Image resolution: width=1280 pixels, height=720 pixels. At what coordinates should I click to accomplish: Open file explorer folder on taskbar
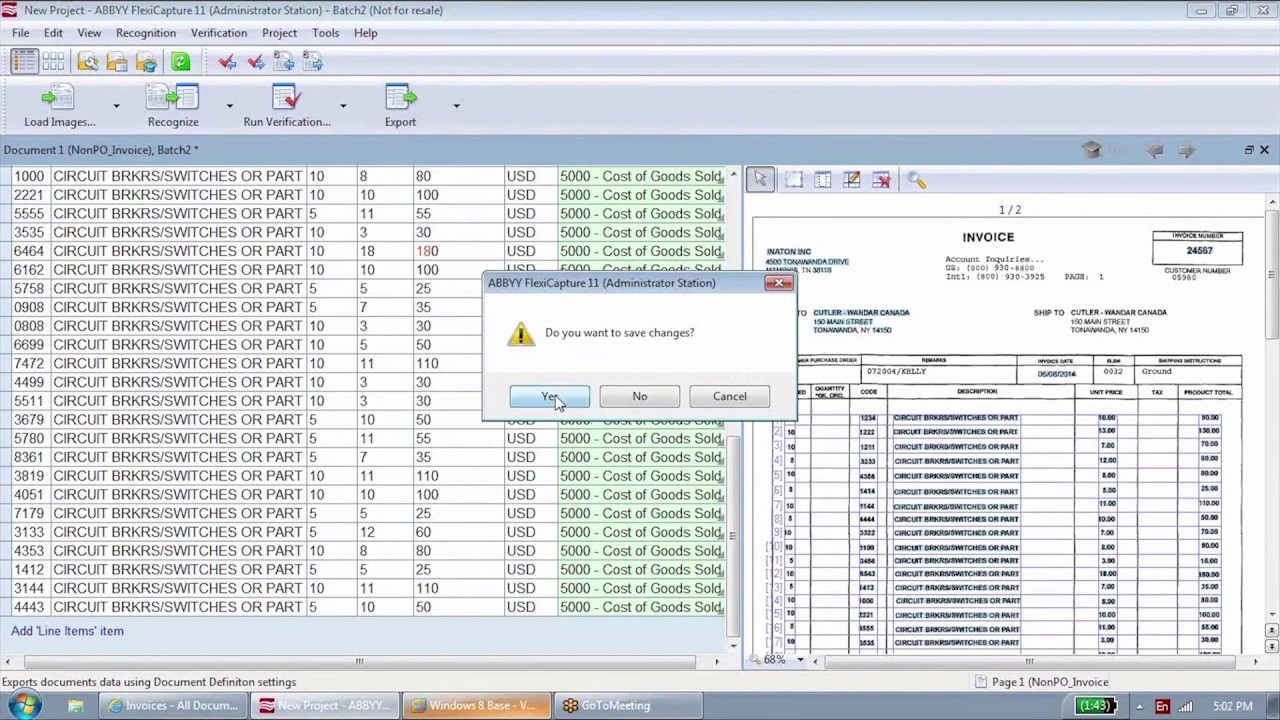(x=75, y=706)
